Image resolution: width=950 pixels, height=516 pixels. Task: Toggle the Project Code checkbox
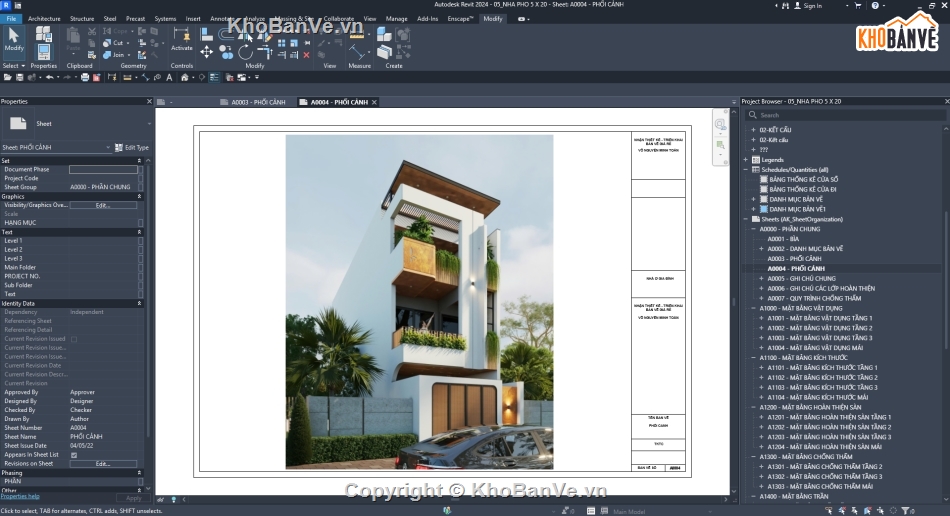(x=141, y=179)
